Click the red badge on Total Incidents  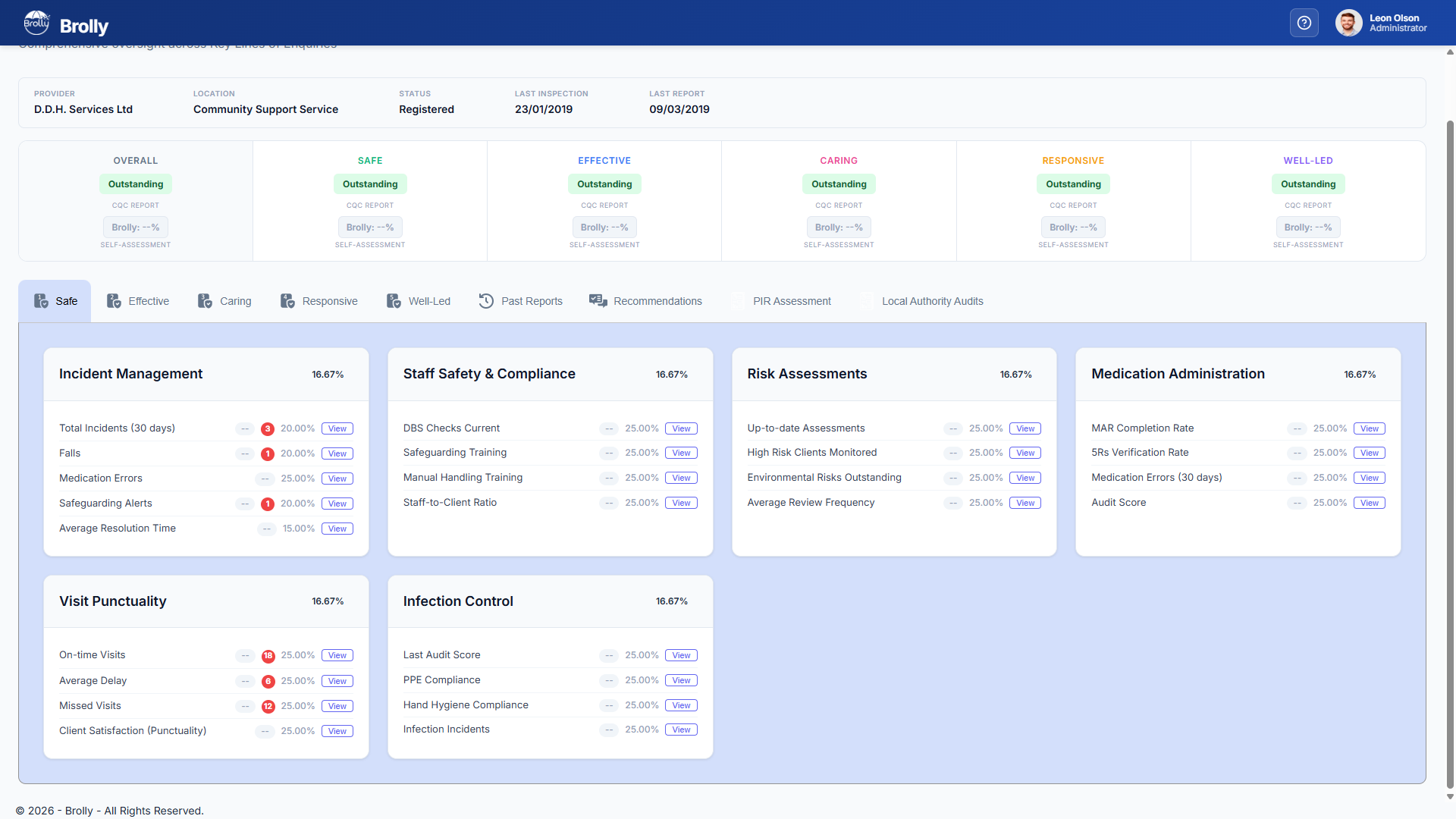click(x=267, y=429)
